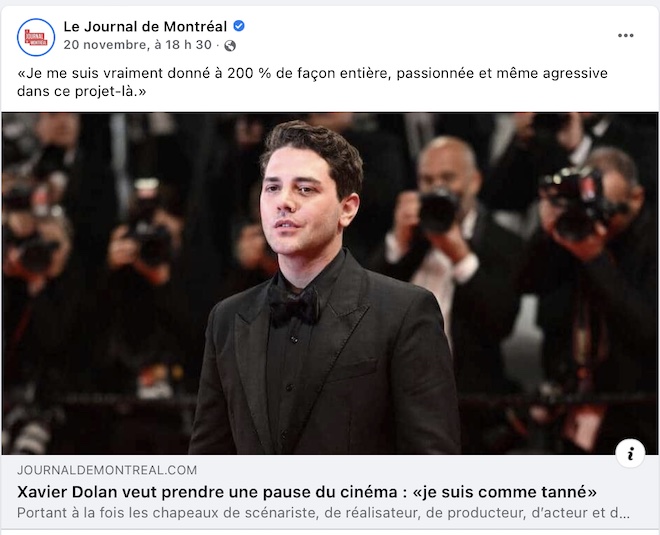This screenshot has height=535, width=660.
Task: Click the 20 novembre timestamp
Action: [x=138, y=45]
